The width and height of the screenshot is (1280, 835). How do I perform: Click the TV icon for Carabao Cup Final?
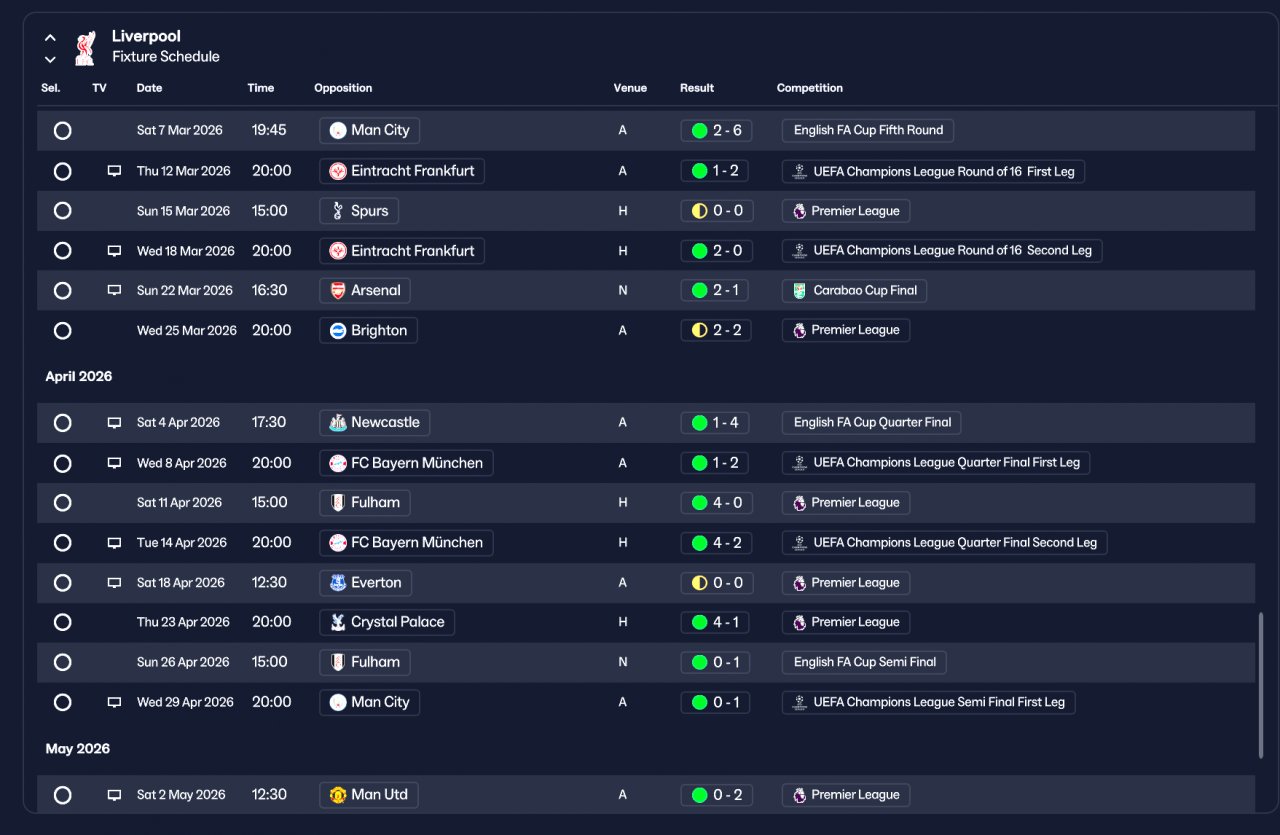(x=114, y=291)
